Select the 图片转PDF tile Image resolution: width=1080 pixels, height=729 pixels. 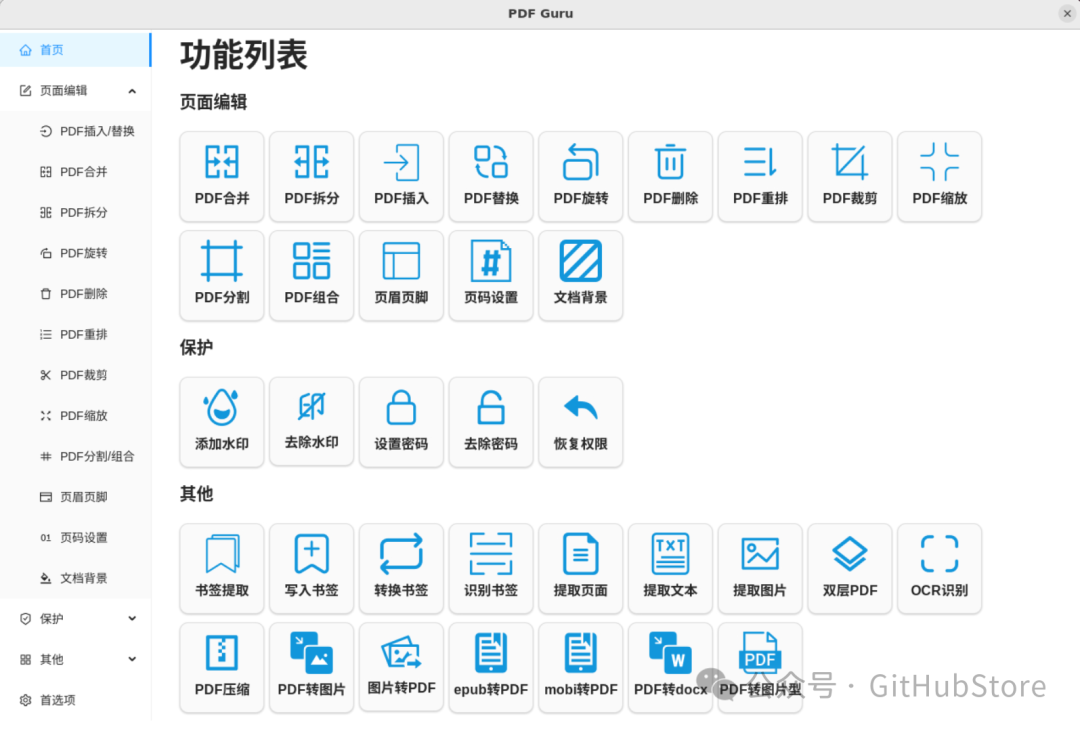tap(401, 668)
